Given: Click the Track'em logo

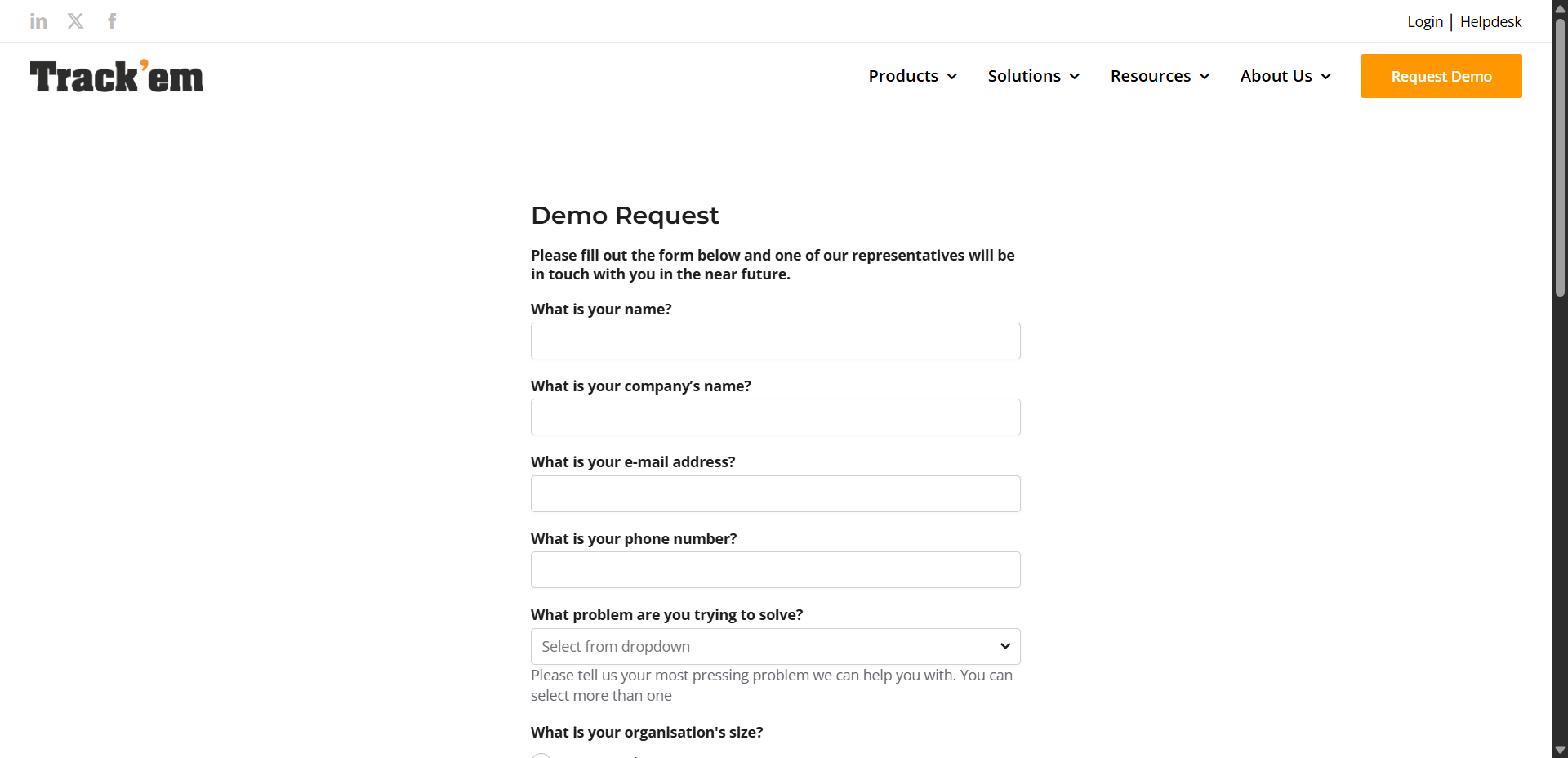Looking at the screenshot, I should (117, 76).
